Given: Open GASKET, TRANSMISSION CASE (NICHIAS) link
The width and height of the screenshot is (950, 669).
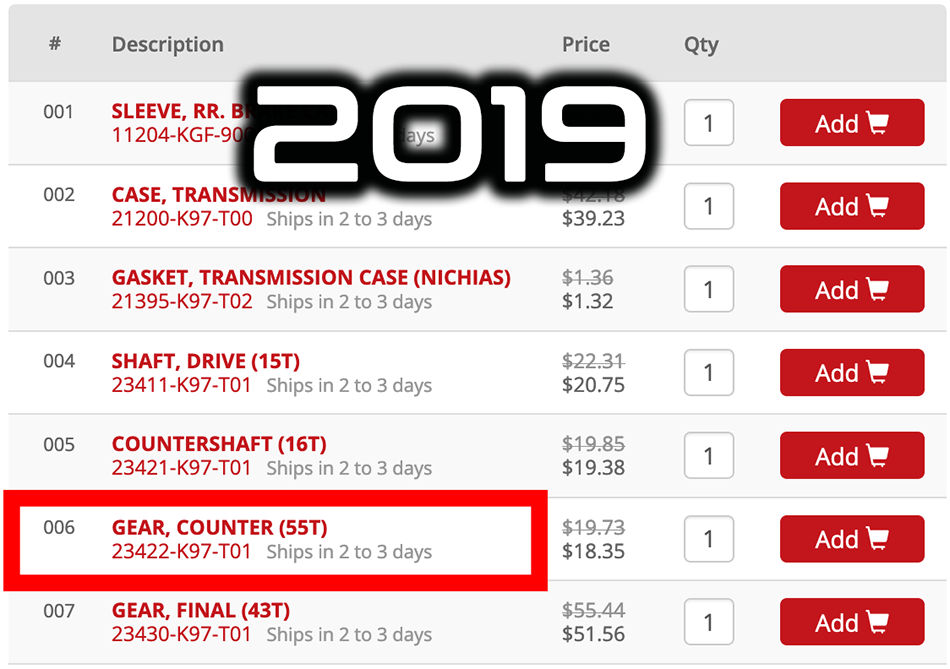Looking at the screenshot, I should (311, 278).
